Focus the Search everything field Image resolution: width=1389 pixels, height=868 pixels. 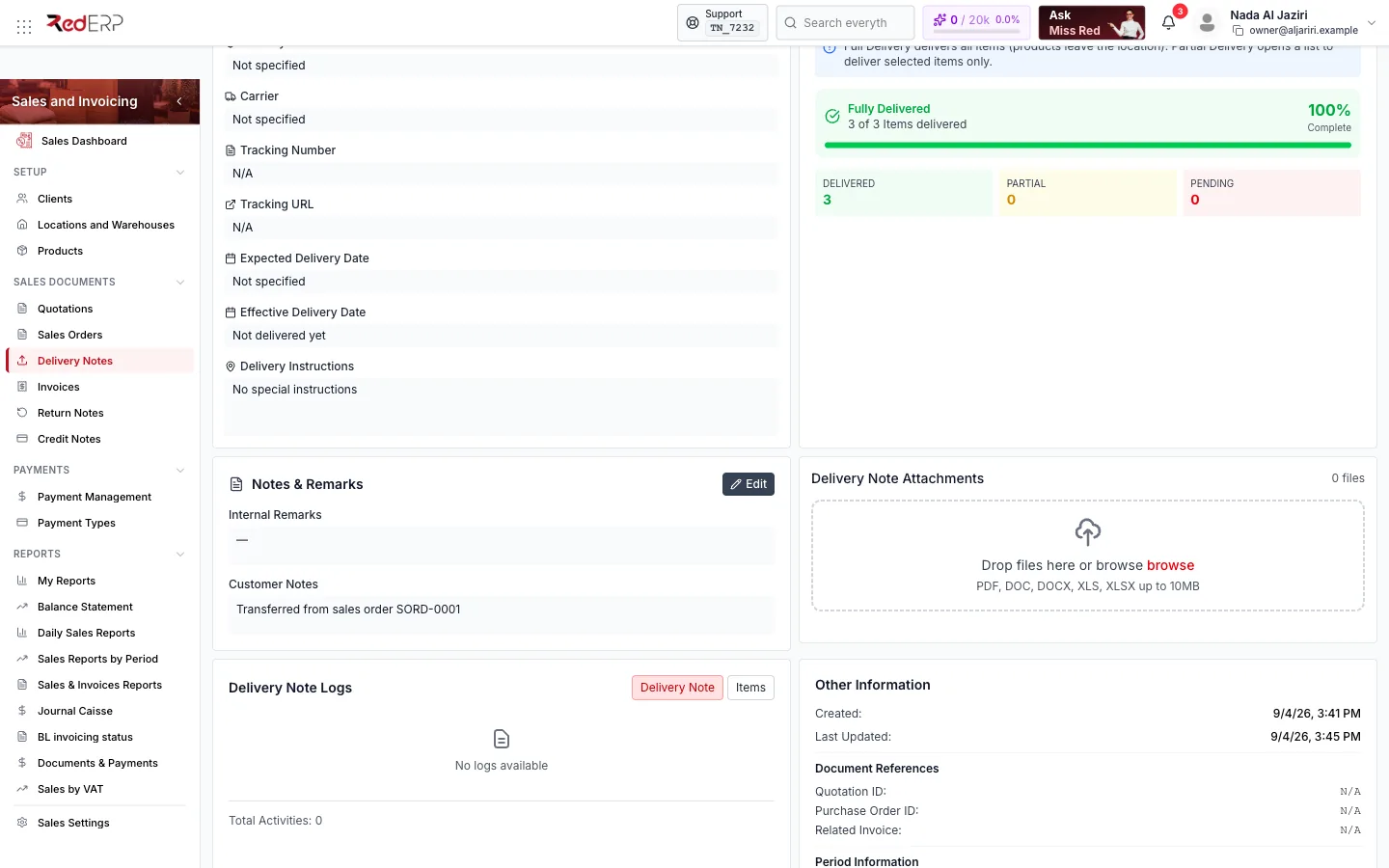click(845, 22)
